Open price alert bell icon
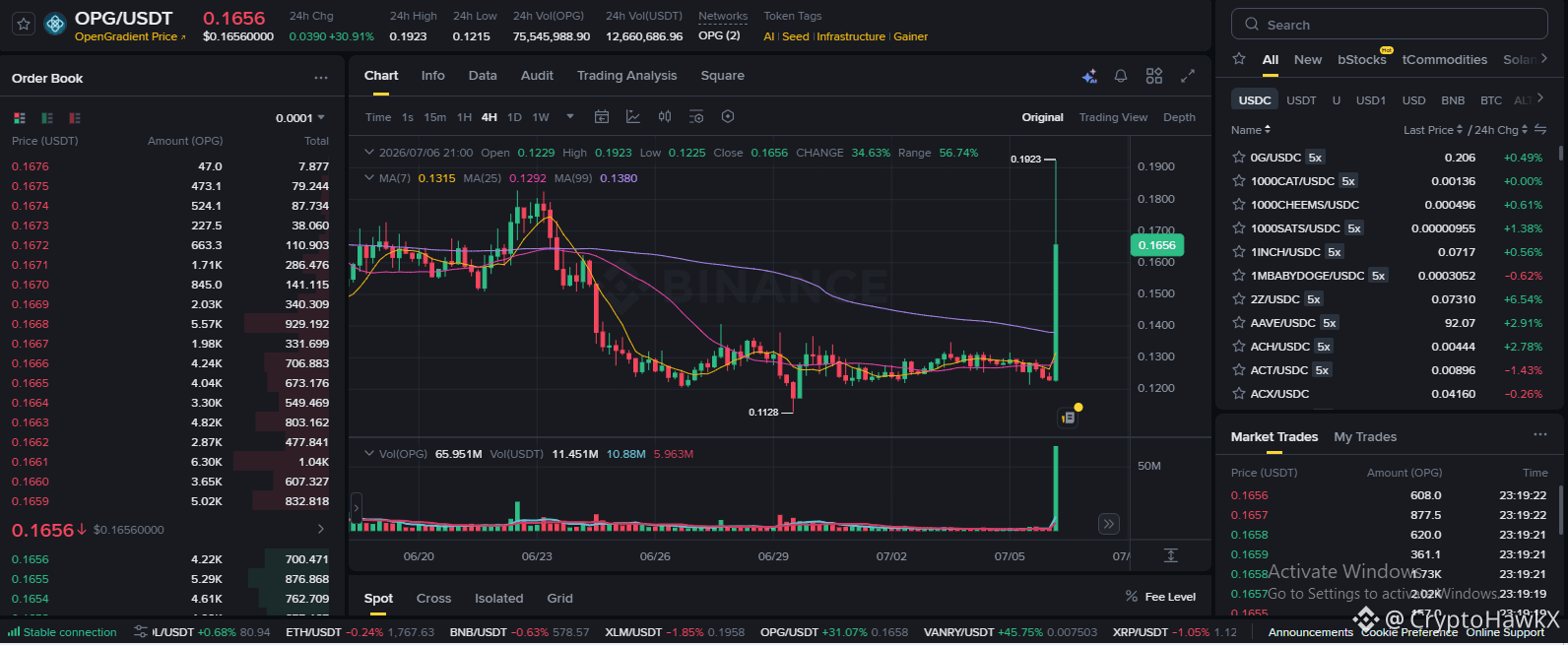Image resolution: width=1568 pixels, height=645 pixels. coord(1121,76)
